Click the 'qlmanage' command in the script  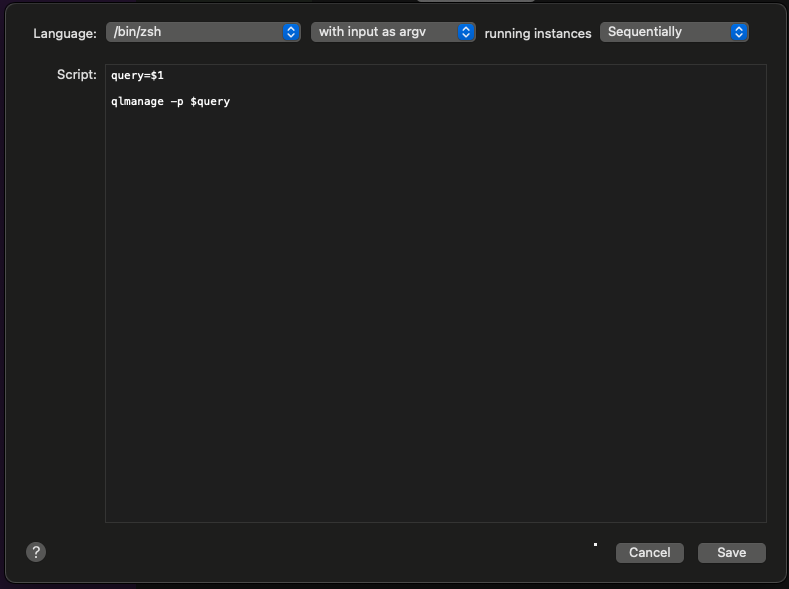coord(137,101)
